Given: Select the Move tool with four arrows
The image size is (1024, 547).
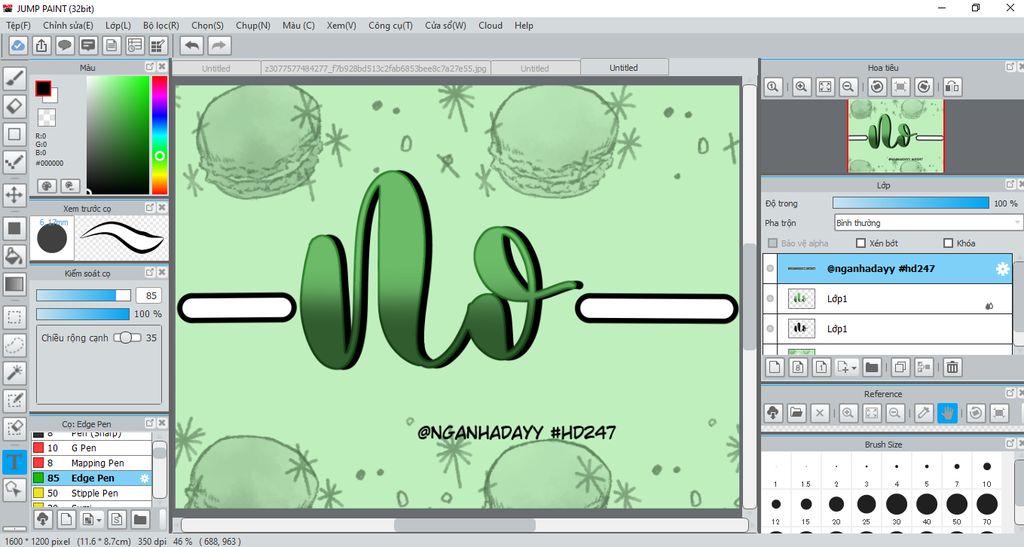Looking at the screenshot, I should pos(14,194).
